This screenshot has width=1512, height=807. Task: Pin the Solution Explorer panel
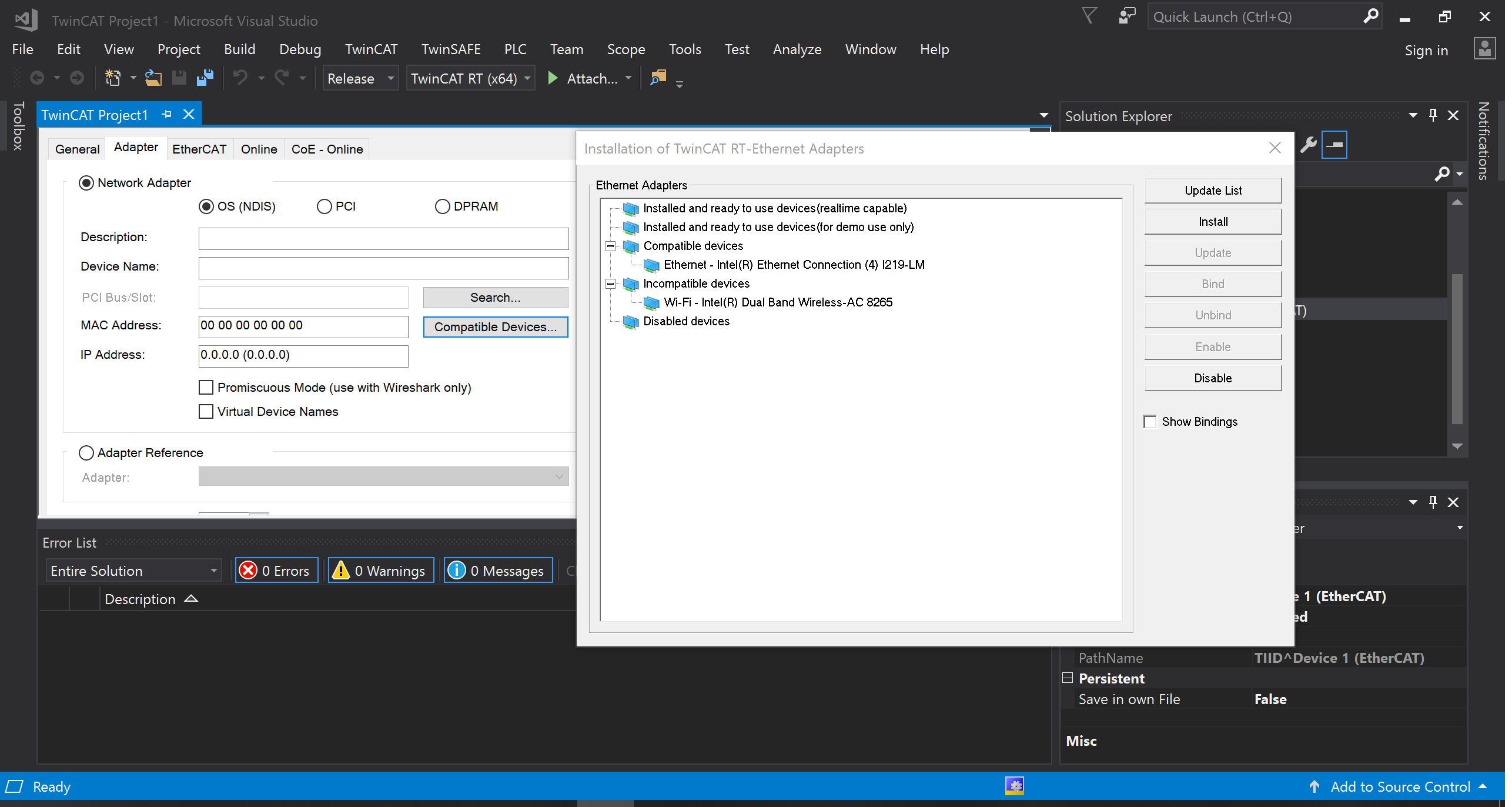click(1433, 115)
